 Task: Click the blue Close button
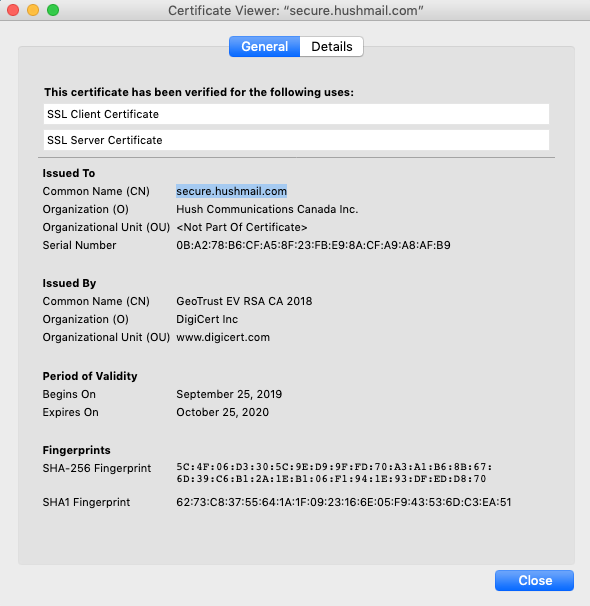pyautogui.click(x=534, y=580)
